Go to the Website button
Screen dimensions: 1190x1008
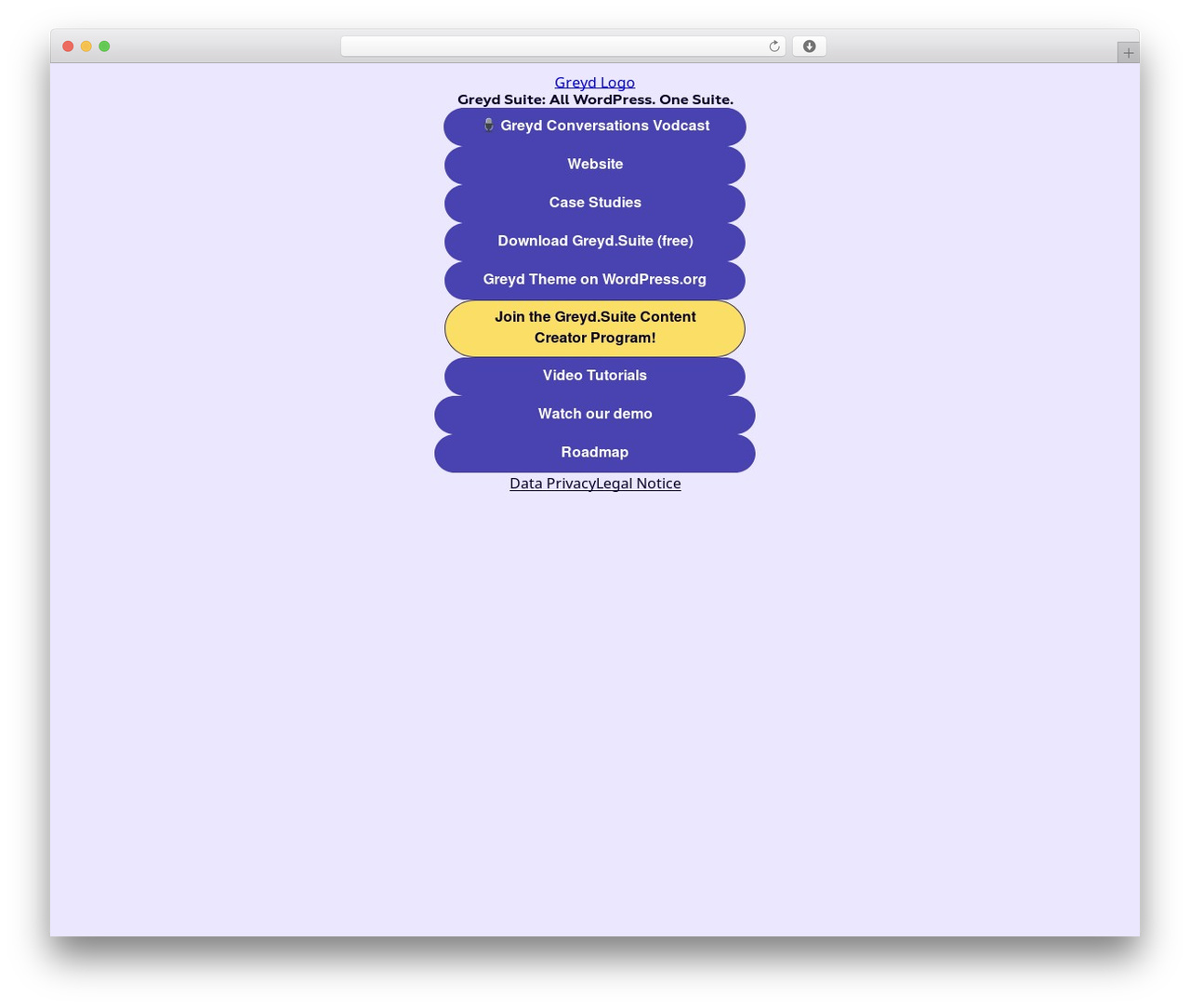point(595,165)
